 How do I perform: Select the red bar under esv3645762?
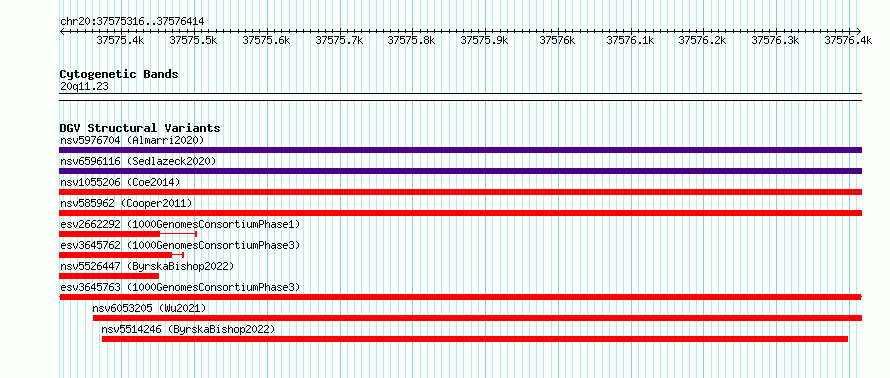click(x=115, y=255)
